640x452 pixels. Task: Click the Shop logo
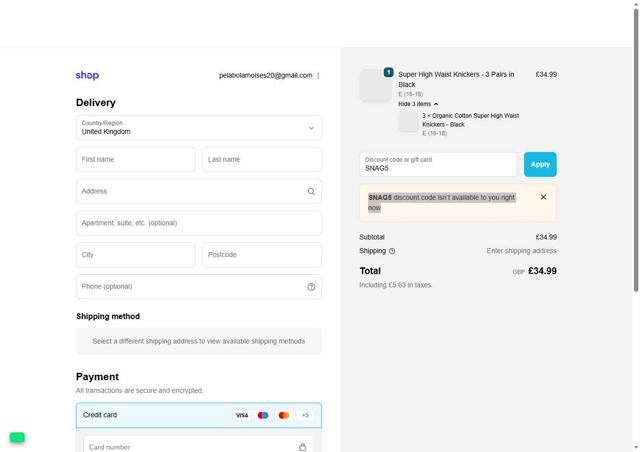87,75
